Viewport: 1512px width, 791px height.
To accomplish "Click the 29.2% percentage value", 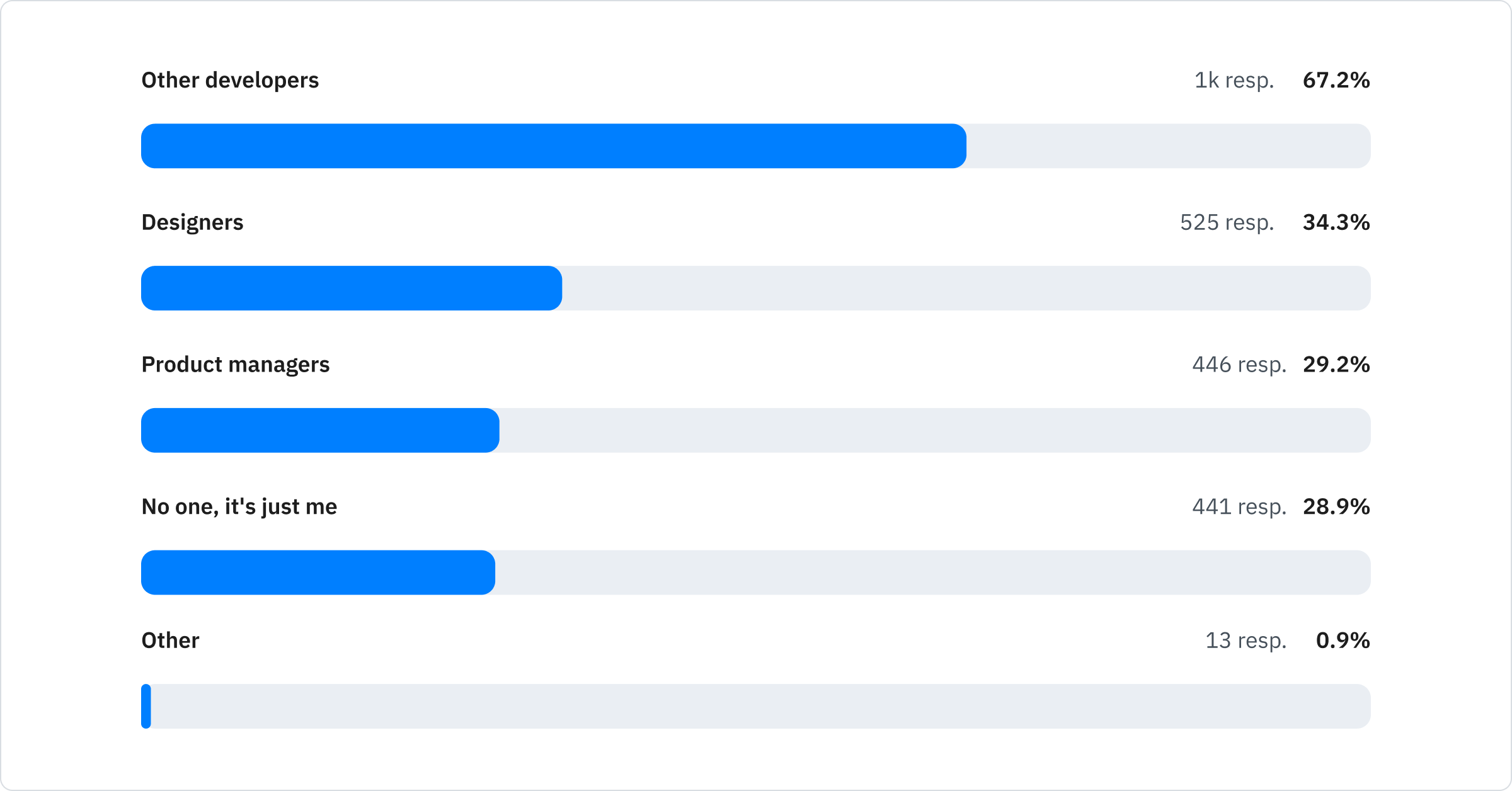I will [1336, 365].
